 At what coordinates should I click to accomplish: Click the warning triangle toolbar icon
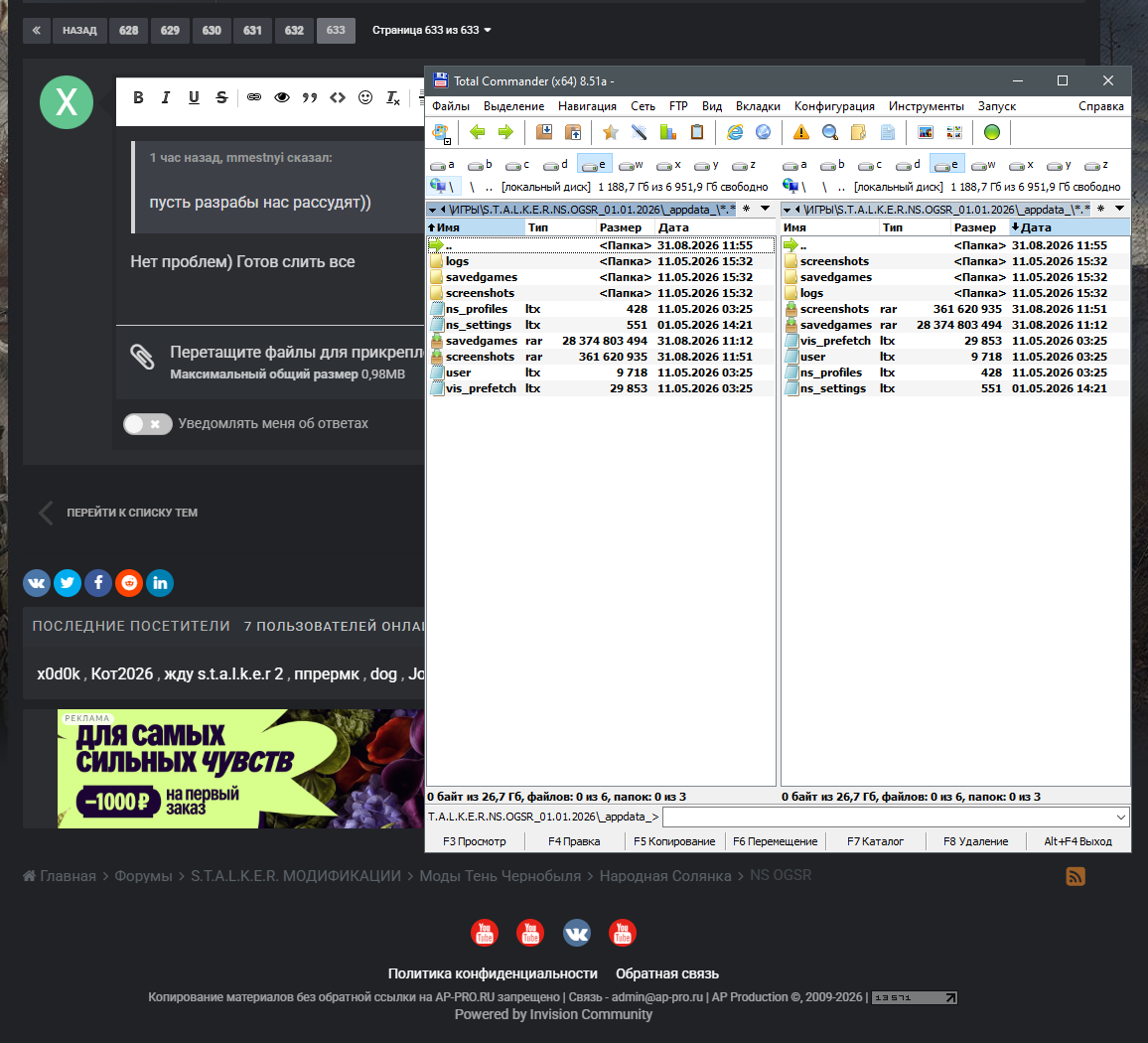click(801, 132)
